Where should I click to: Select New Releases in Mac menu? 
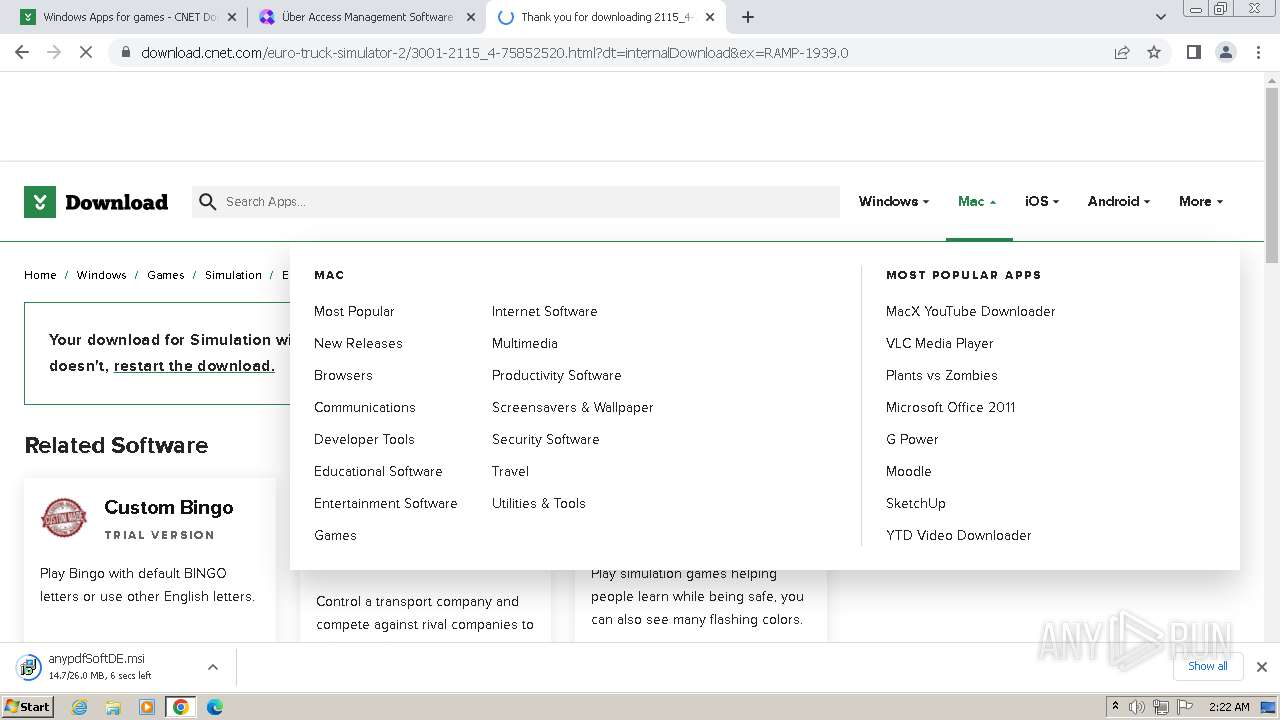coord(358,343)
